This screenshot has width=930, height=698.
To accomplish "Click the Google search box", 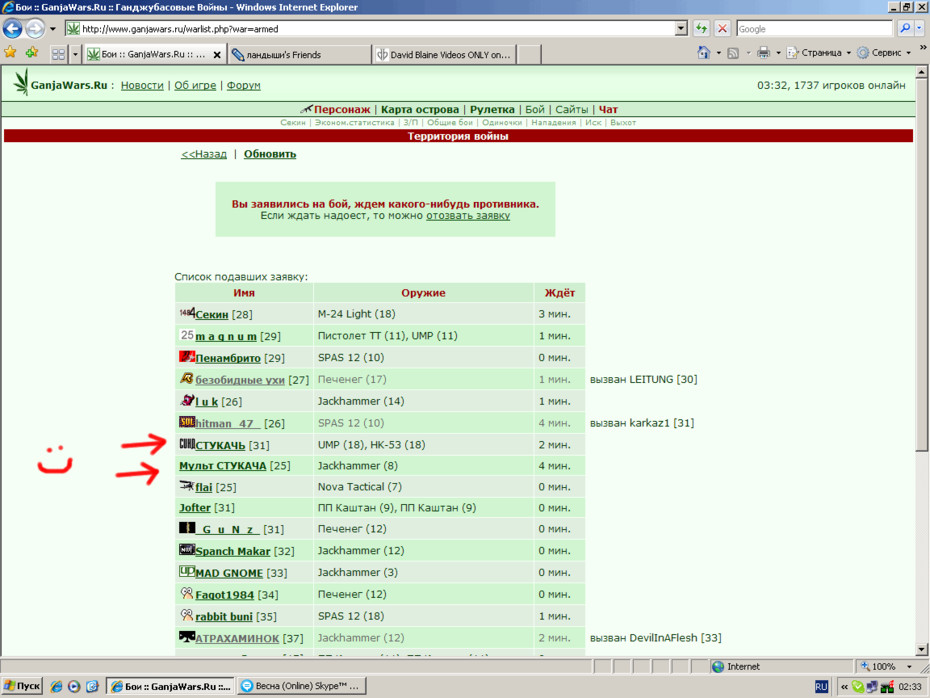I will [x=814, y=28].
